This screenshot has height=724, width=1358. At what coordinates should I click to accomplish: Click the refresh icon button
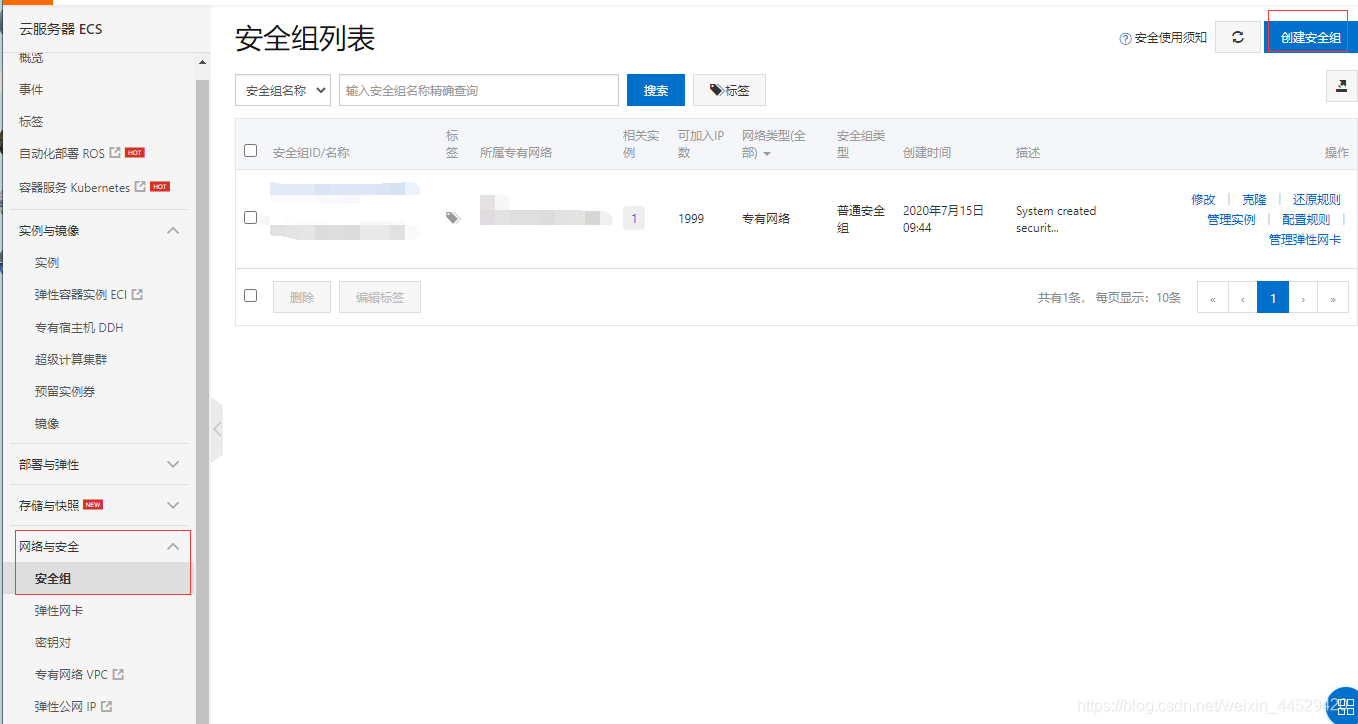click(1237, 37)
